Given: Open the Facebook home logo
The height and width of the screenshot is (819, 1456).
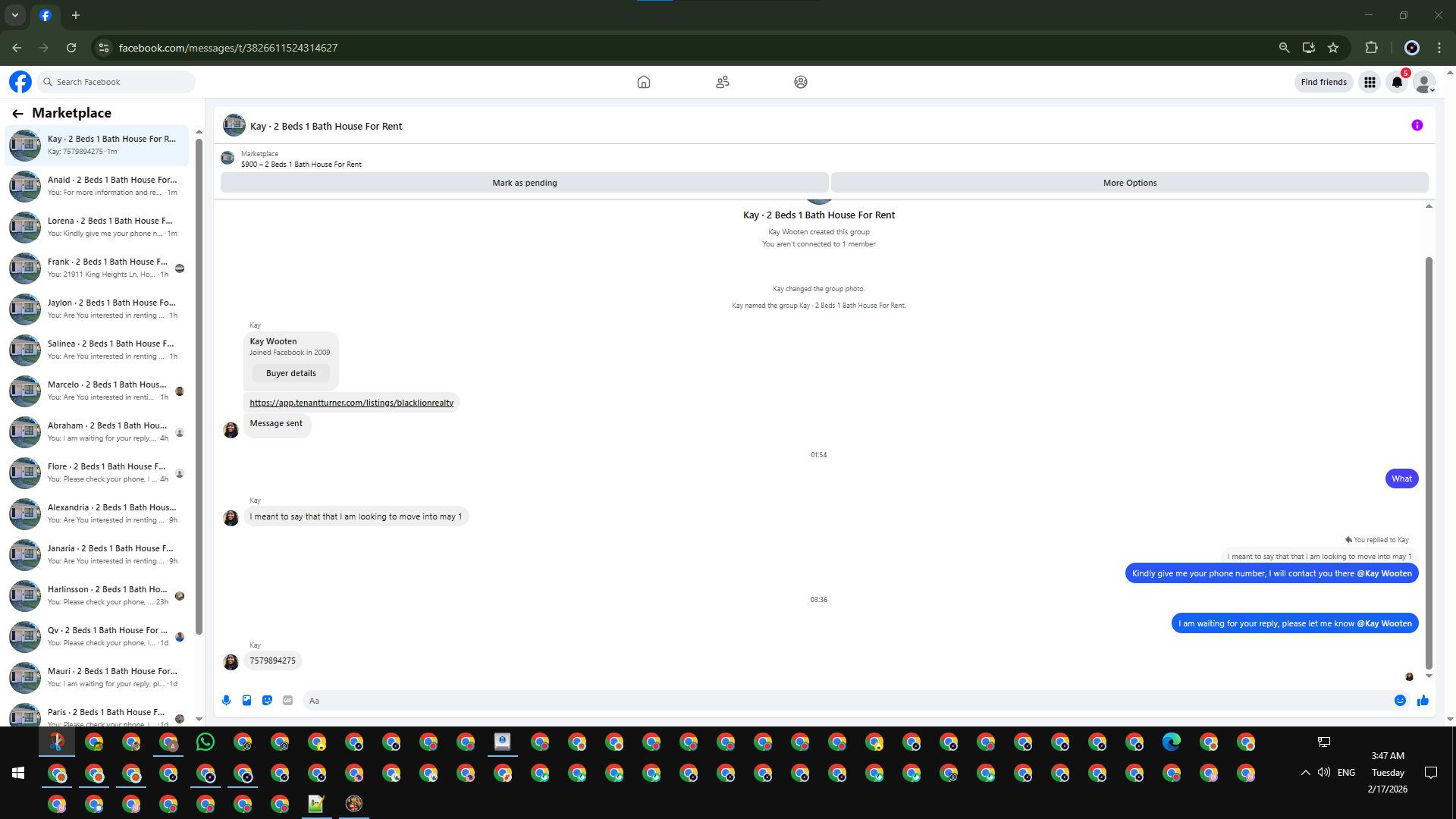Looking at the screenshot, I should (x=20, y=82).
